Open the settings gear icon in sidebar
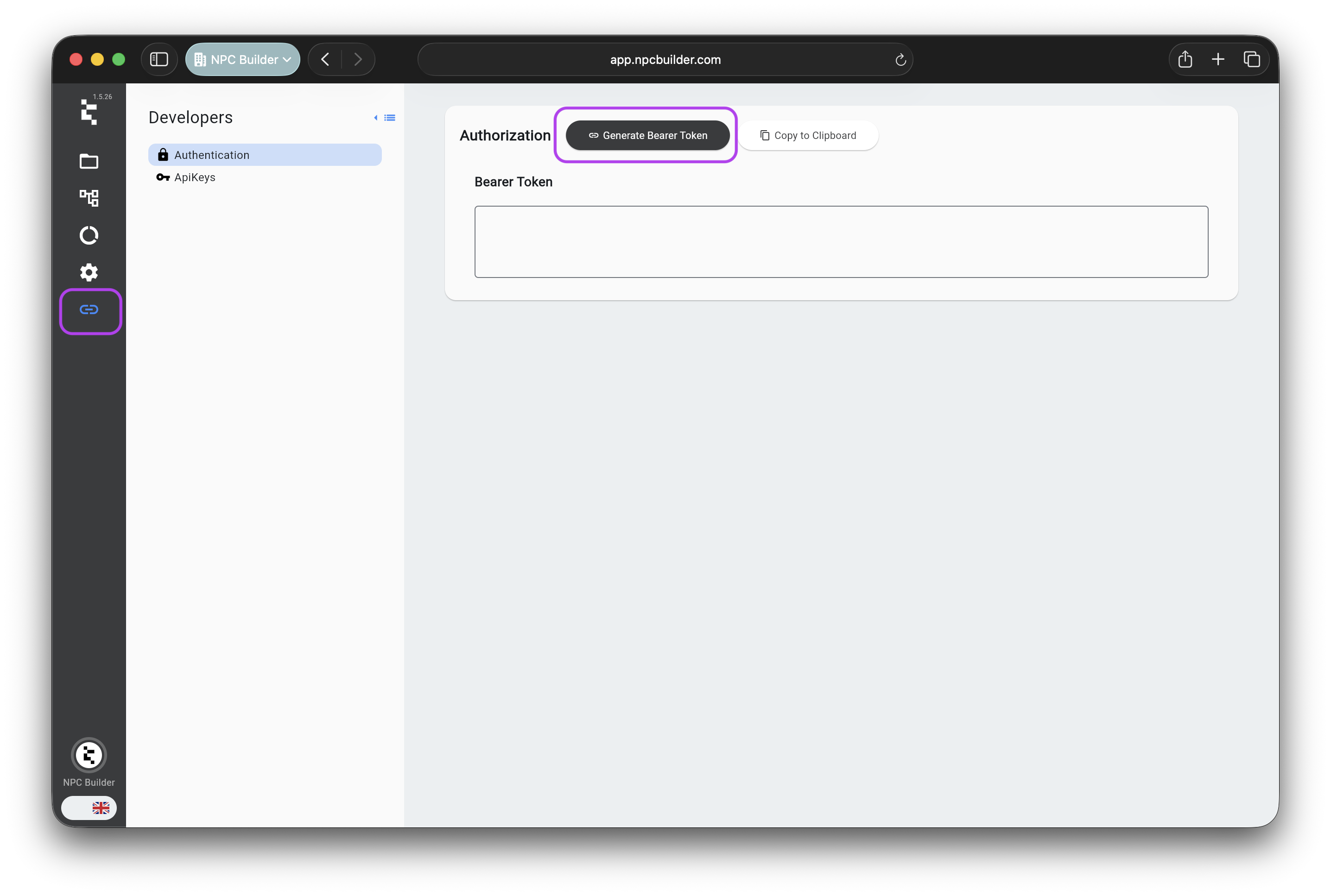The image size is (1331, 896). 89,272
